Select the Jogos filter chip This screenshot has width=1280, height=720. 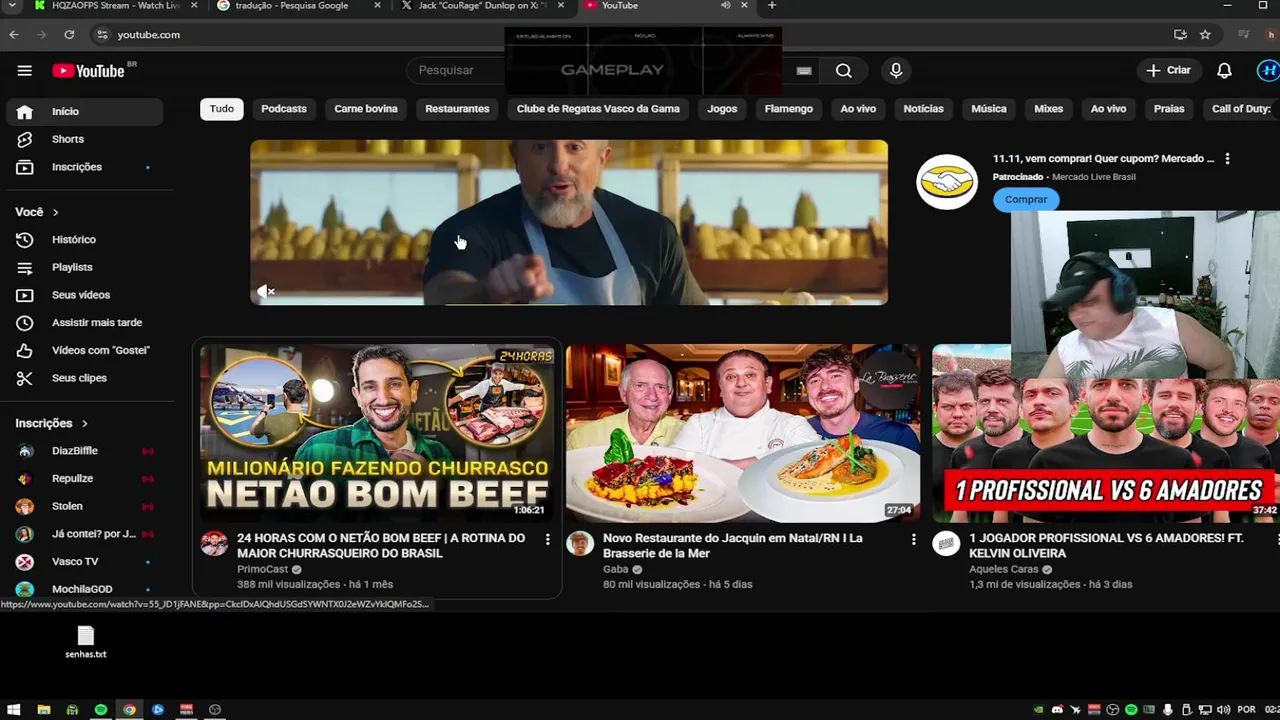pyautogui.click(x=722, y=109)
